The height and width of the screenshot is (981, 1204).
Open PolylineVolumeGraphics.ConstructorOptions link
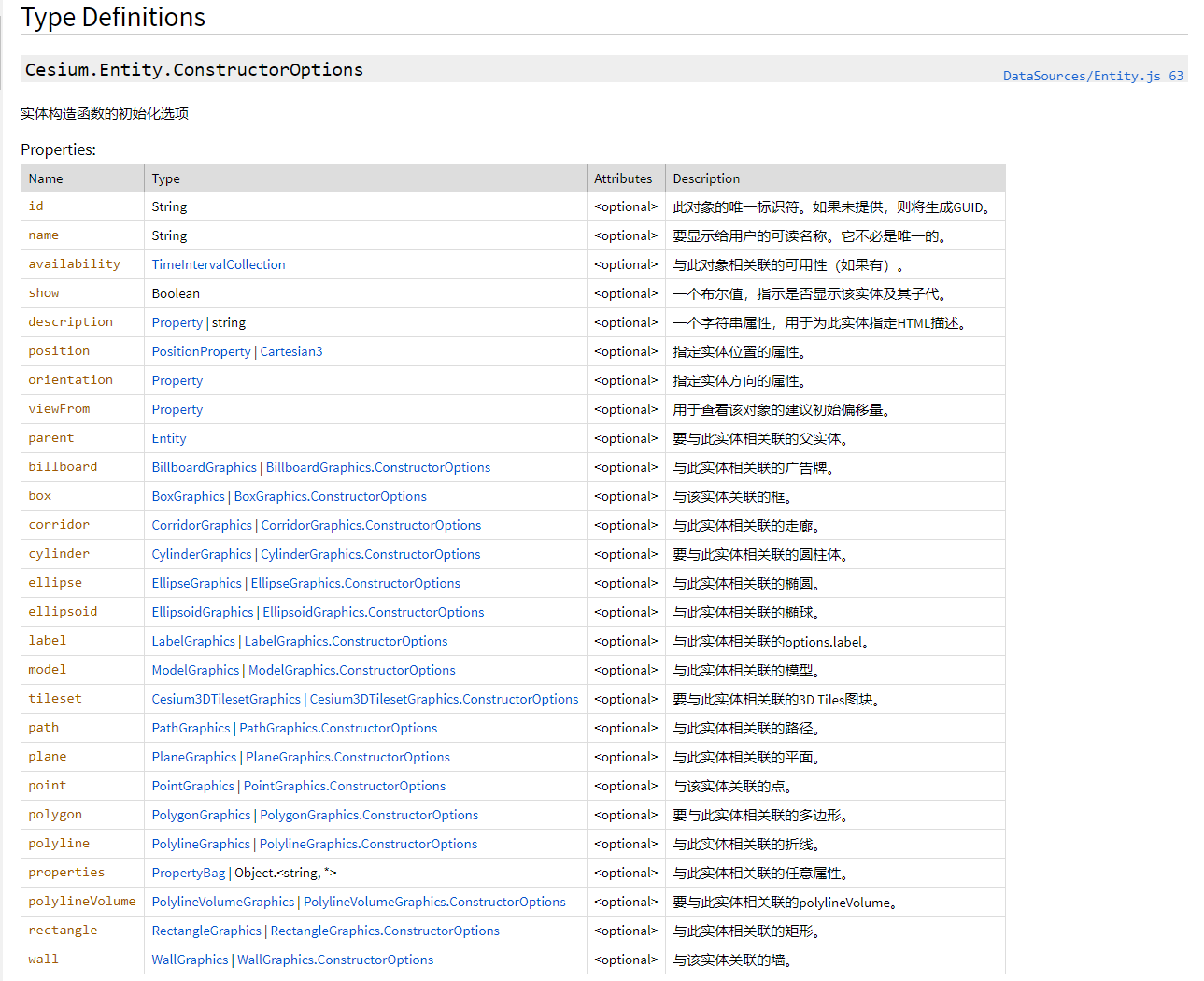point(434,902)
